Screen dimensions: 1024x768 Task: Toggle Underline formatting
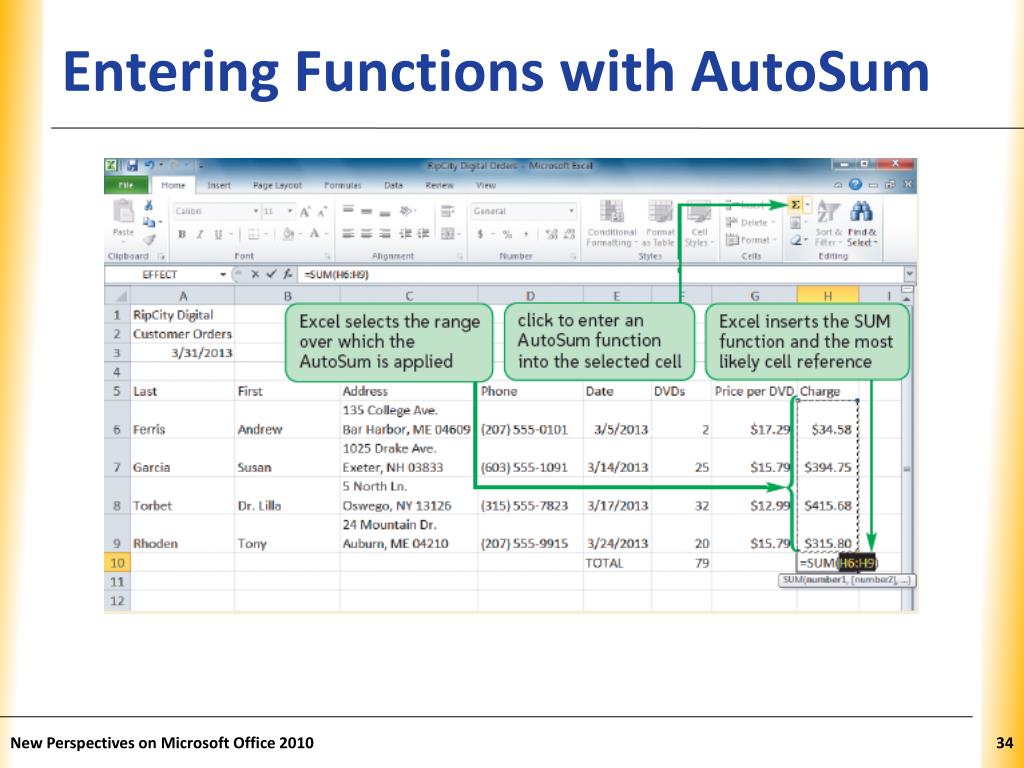[218, 234]
